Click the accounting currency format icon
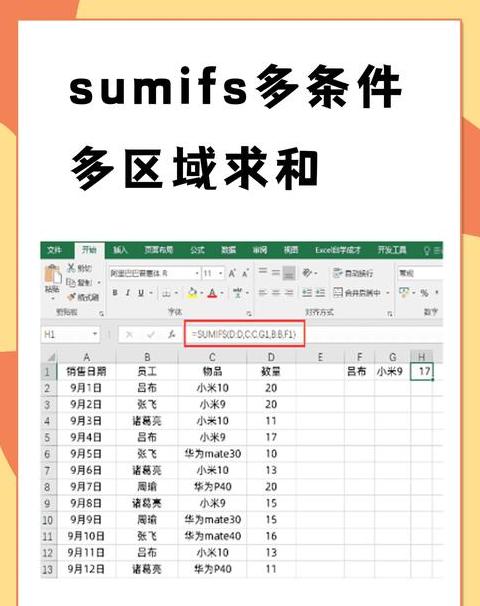Screen dimensions: 480x606 coord(405,293)
